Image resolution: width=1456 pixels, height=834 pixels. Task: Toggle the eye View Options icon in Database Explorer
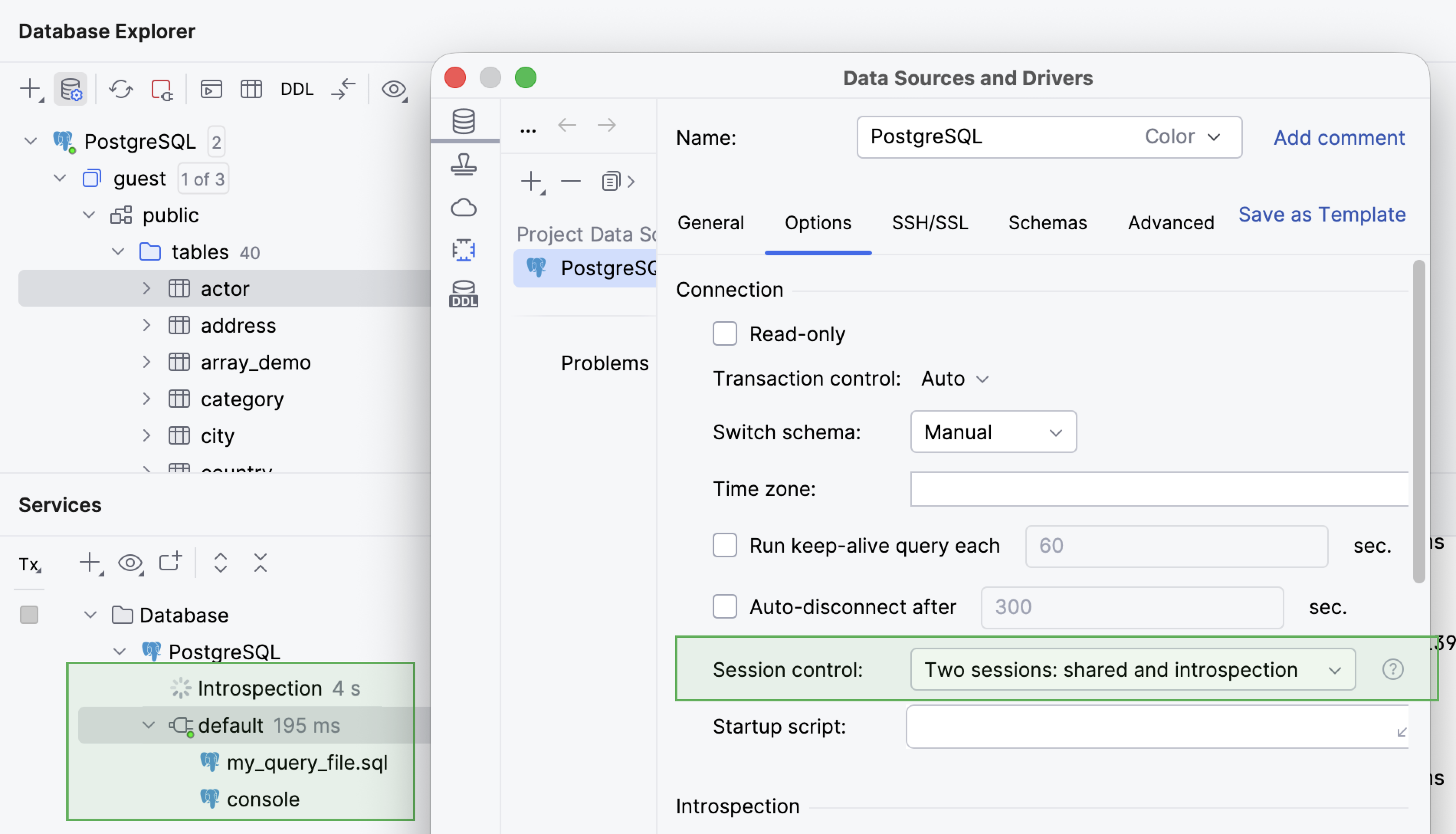pos(394,89)
